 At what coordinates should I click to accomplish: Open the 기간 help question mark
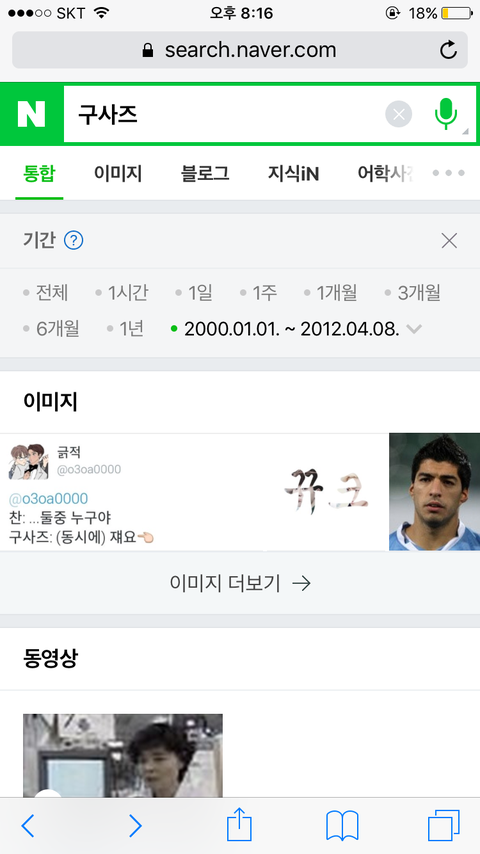tap(74, 240)
